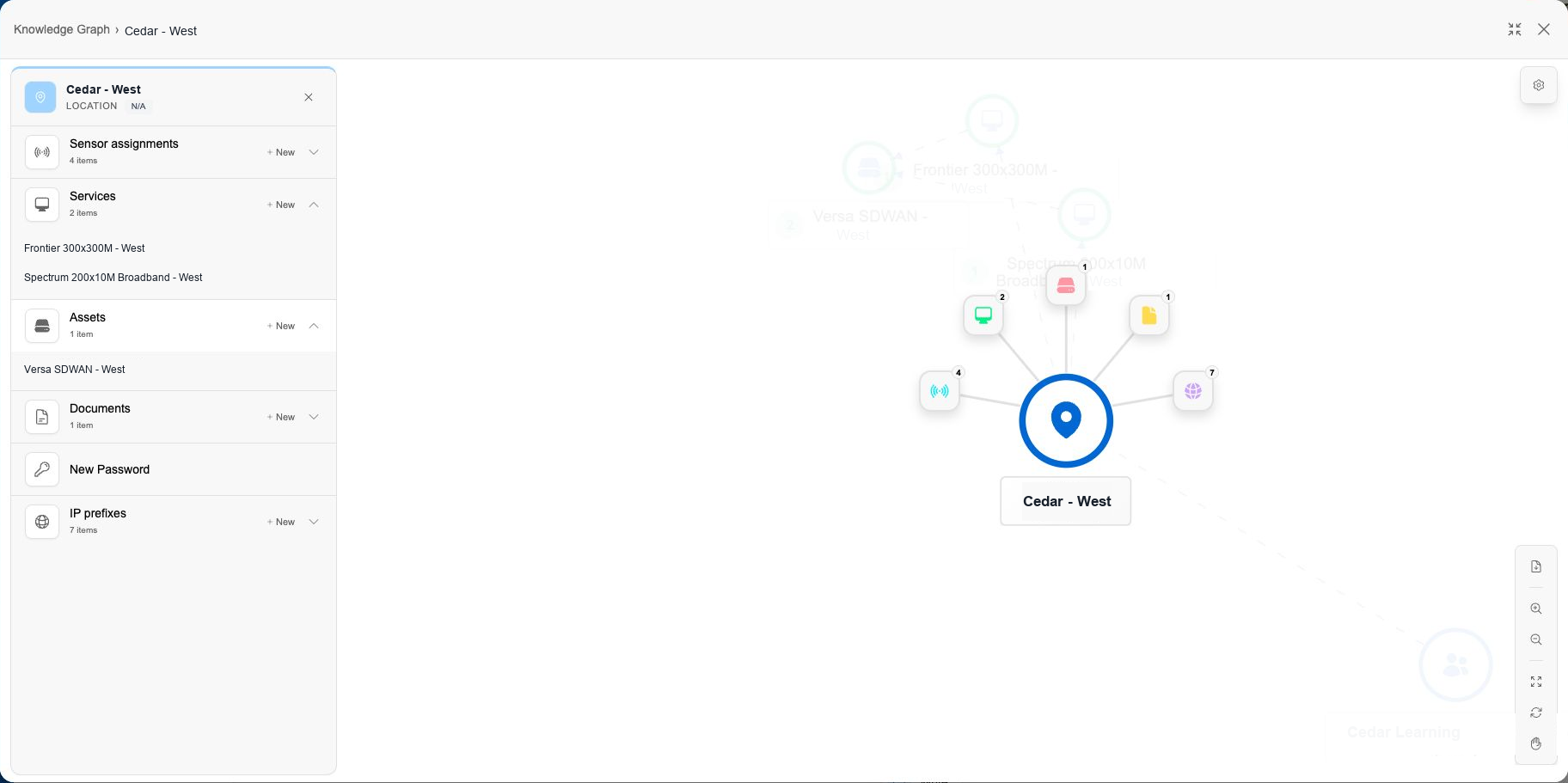Zoom in on the graph
This screenshot has height=783, width=1568.
[1536, 609]
